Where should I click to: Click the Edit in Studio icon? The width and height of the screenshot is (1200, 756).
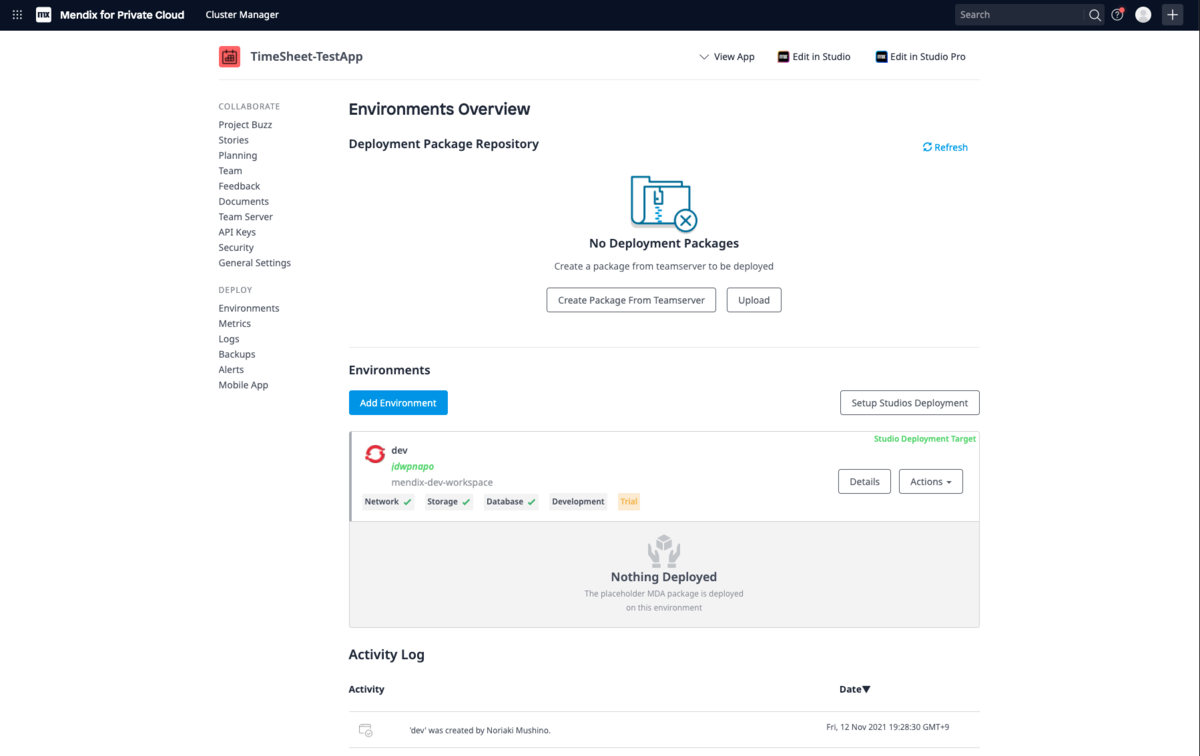point(783,57)
